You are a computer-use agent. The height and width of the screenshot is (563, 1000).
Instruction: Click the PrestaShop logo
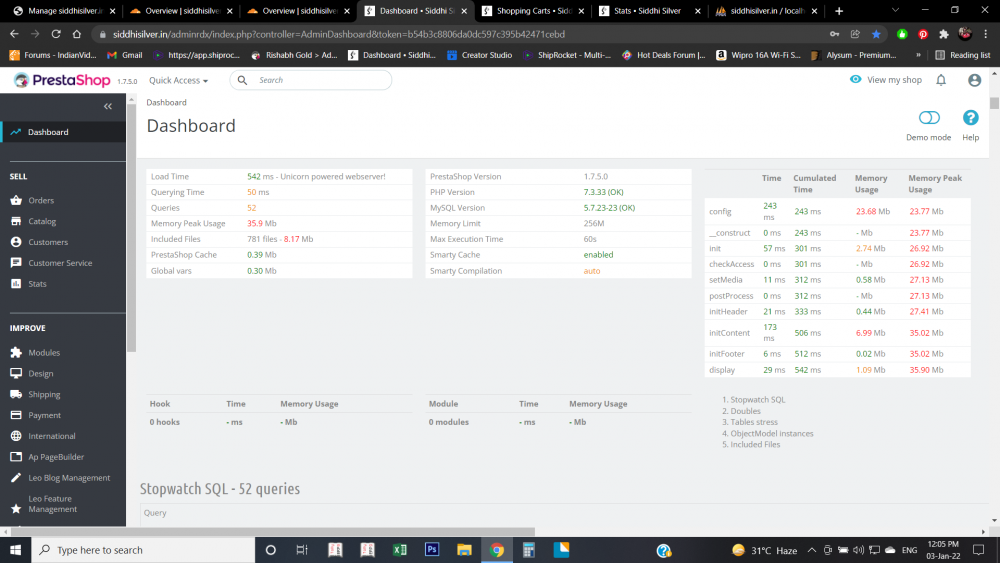62,80
